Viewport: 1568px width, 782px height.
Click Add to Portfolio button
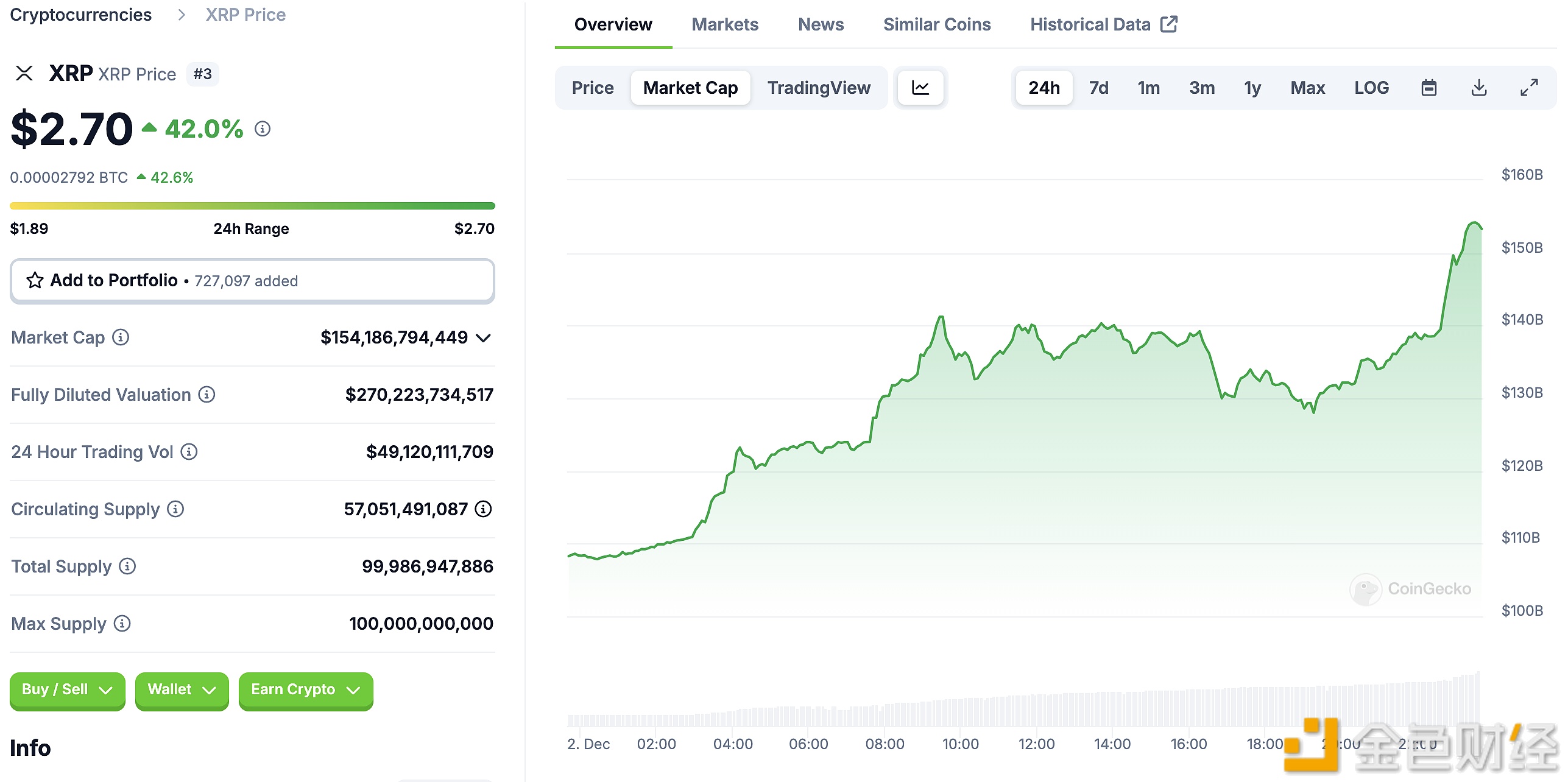tap(252, 281)
